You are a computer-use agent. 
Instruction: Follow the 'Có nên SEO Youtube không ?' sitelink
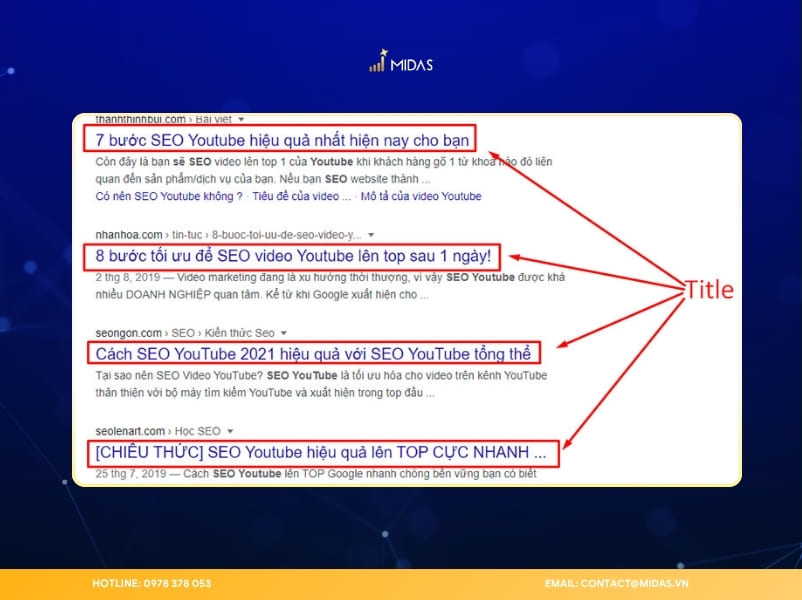(x=169, y=196)
